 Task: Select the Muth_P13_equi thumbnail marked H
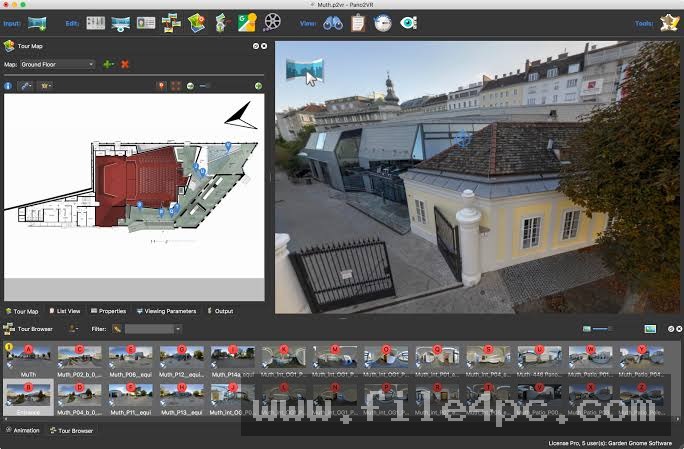click(x=181, y=398)
